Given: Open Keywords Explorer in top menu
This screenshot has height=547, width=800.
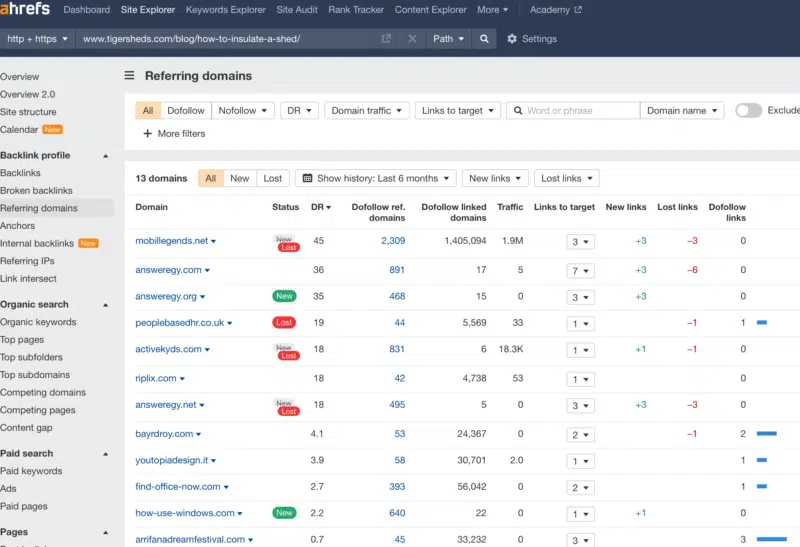Looking at the screenshot, I should (x=226, y=10).
